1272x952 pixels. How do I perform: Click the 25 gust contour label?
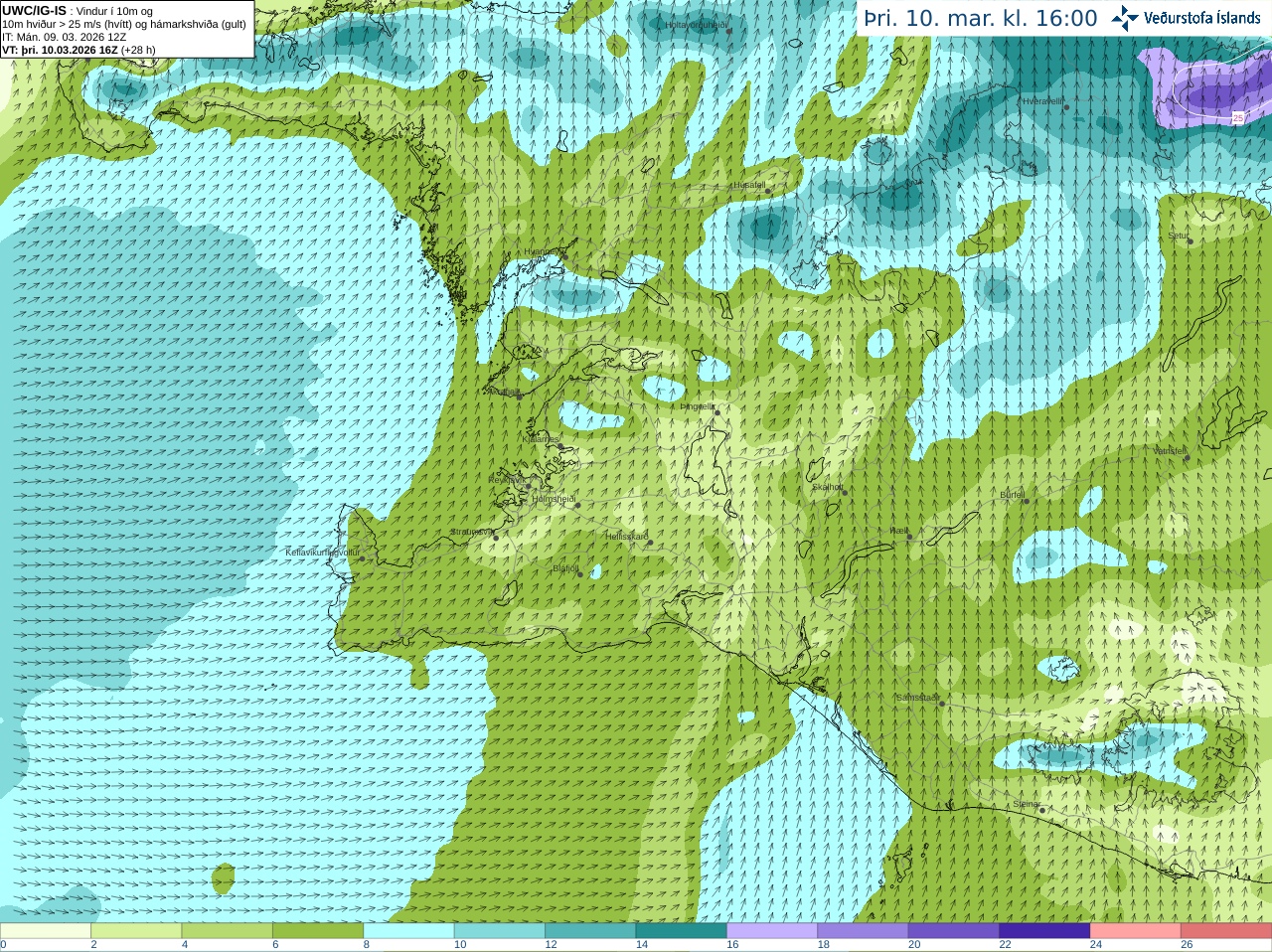[1237, 117]
